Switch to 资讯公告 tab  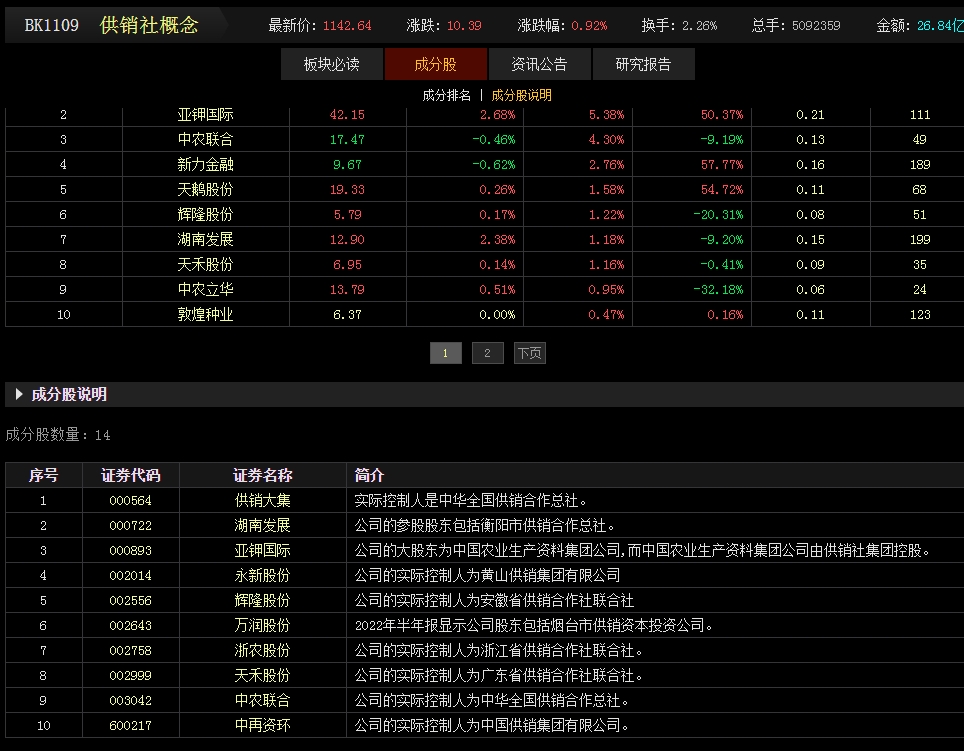pyautogui.click(x=539, y=64)
